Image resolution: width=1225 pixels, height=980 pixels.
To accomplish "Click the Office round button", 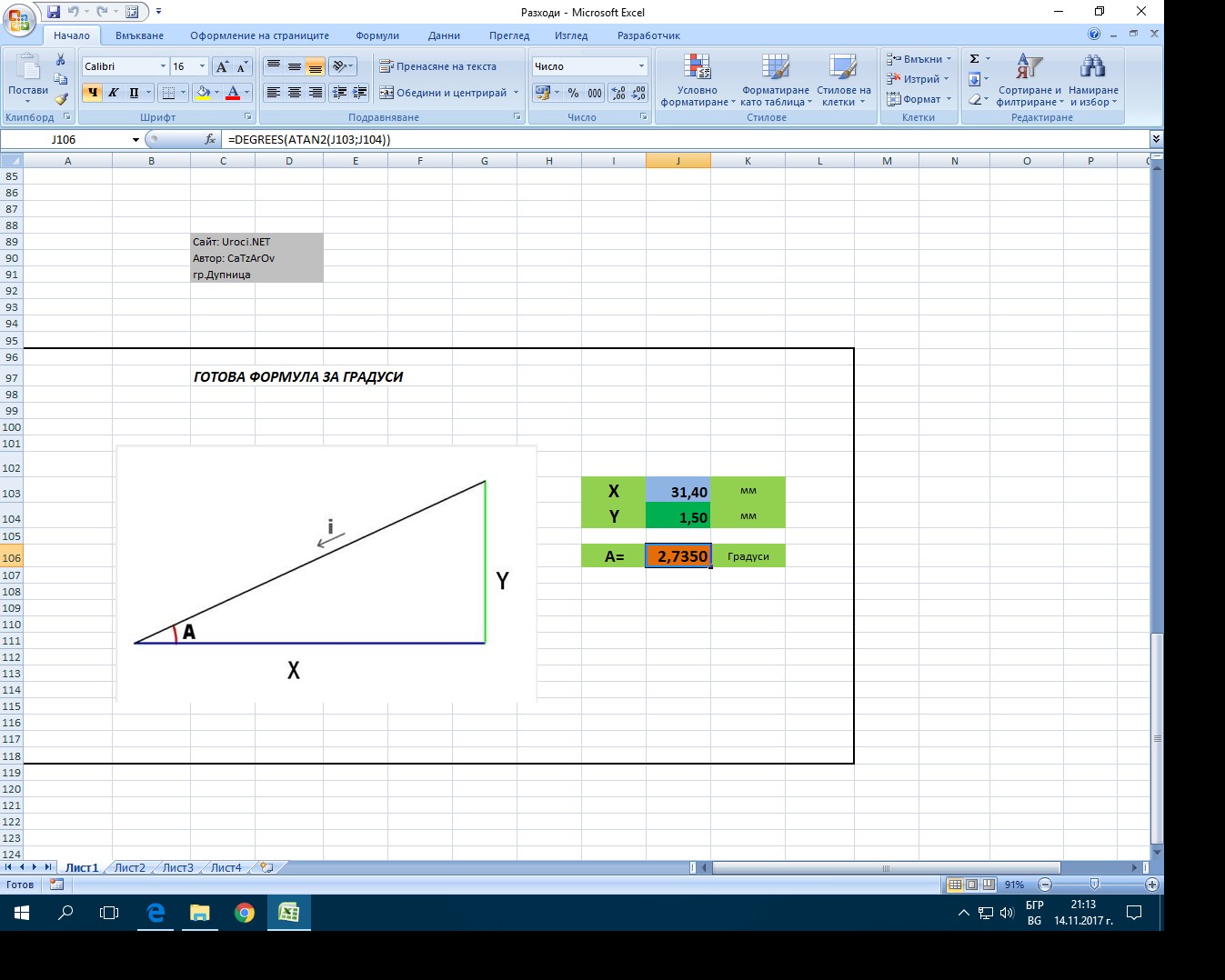I will coord(20,20).
